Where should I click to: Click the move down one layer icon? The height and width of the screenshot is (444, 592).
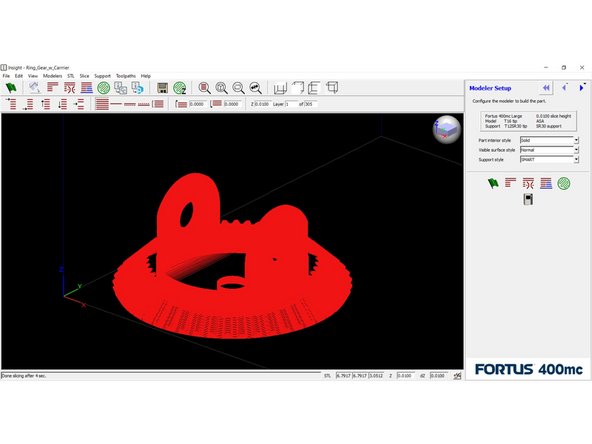63,104
